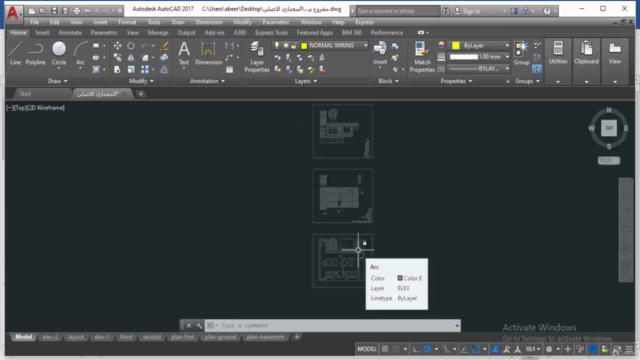The image size is (640, 360).
Task: Toggle group selection on/off icon
Action: click(x=537, y=69)
